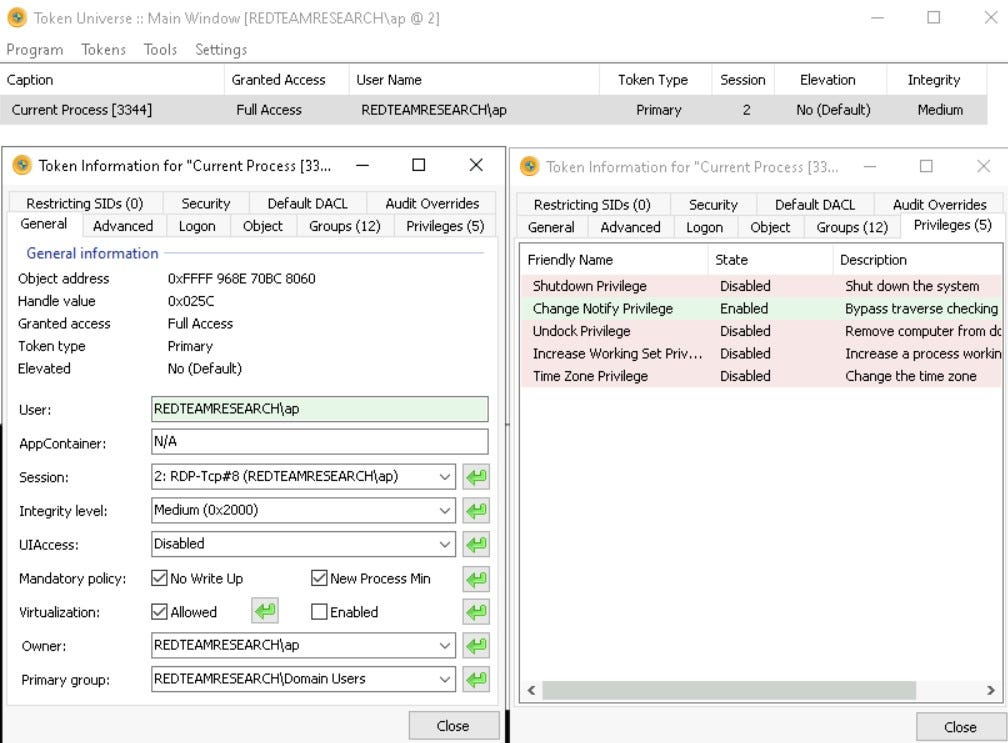Viewport: 1008px width, 743px height.
Task: Apply the Session change with its green arrow
Action: (476, 477)
